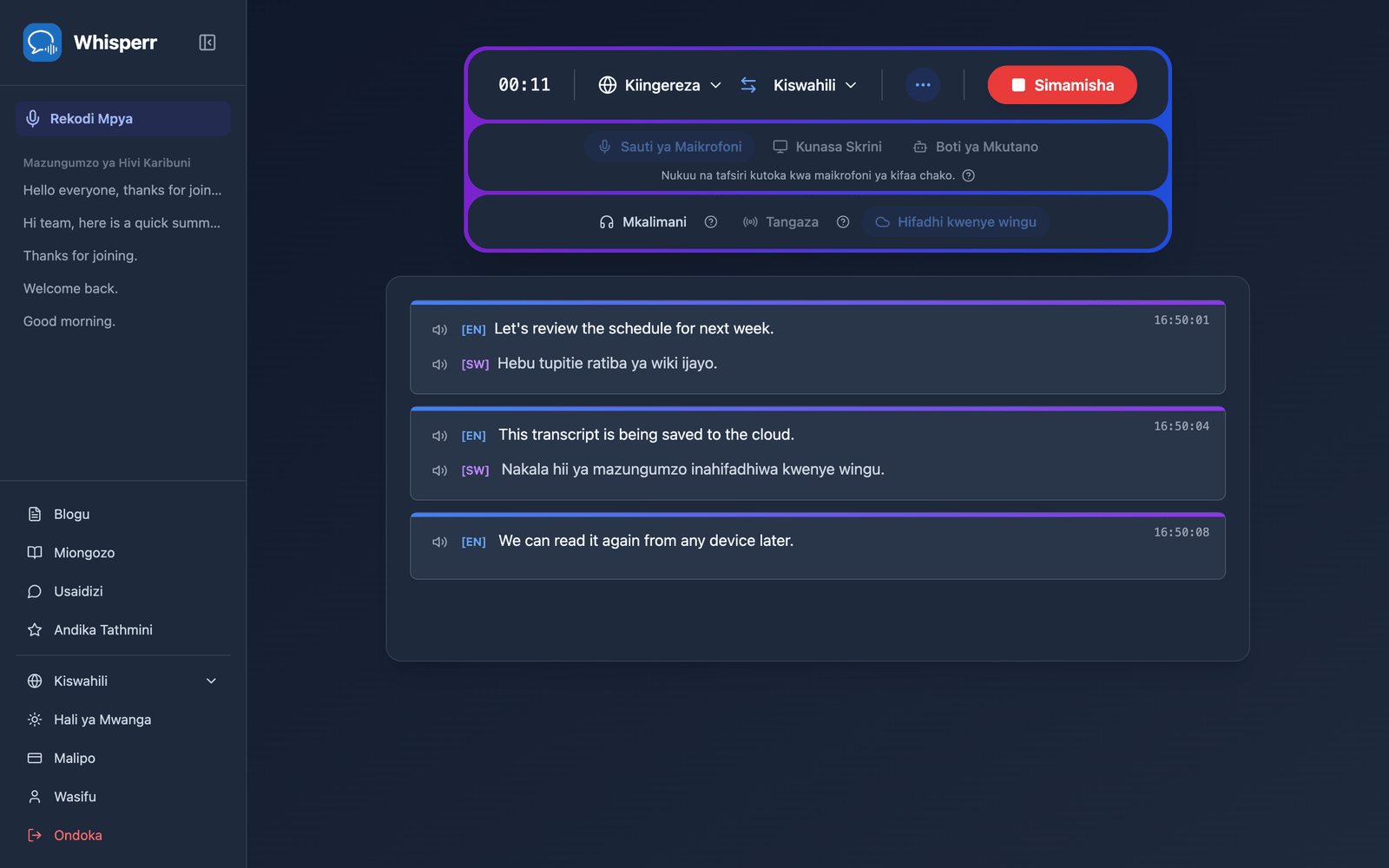
Task: Click help icon next to Mkalimani
Action: (711, 222)
